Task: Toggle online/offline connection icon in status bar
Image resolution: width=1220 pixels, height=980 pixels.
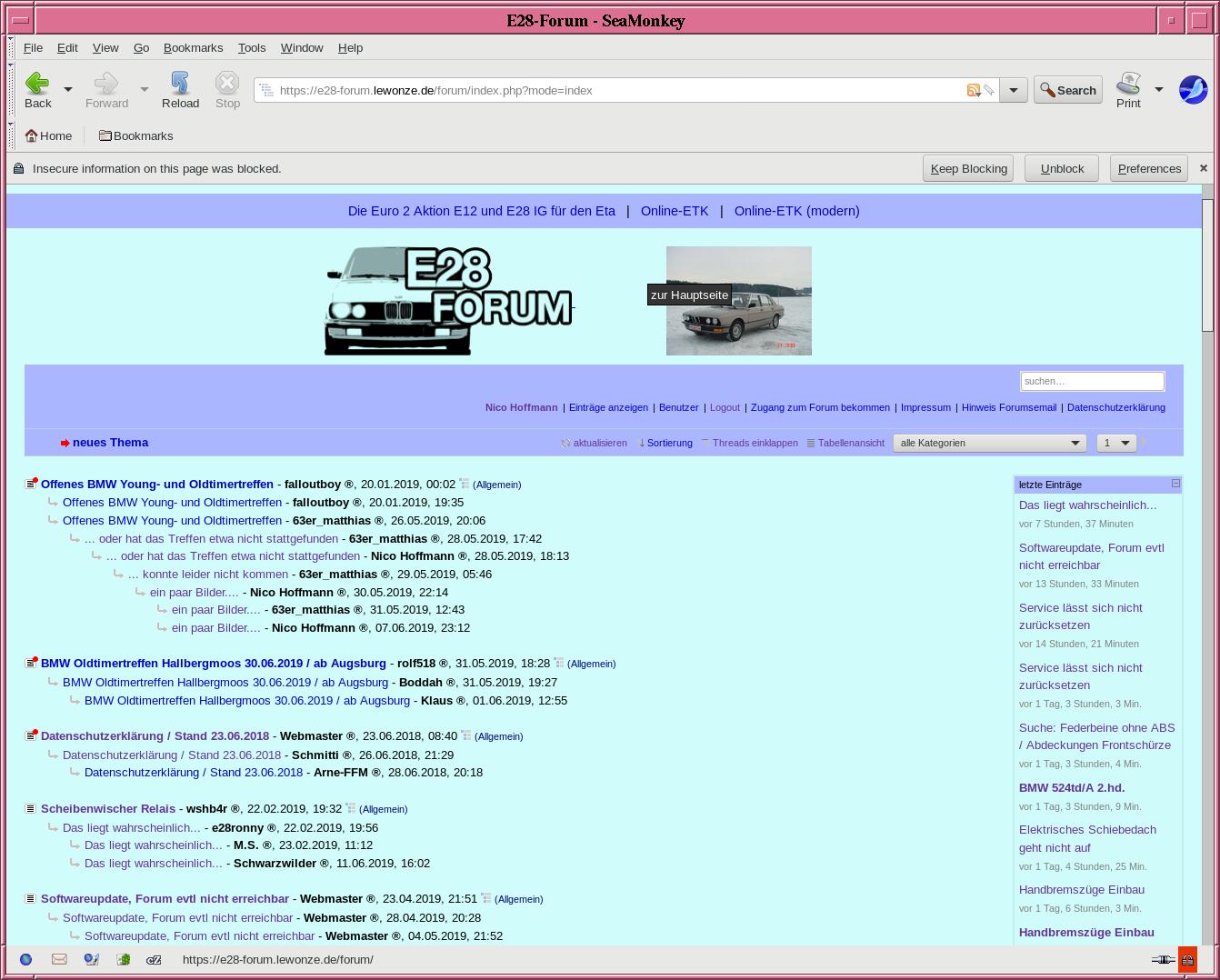Action: (x=1163, y=960)
